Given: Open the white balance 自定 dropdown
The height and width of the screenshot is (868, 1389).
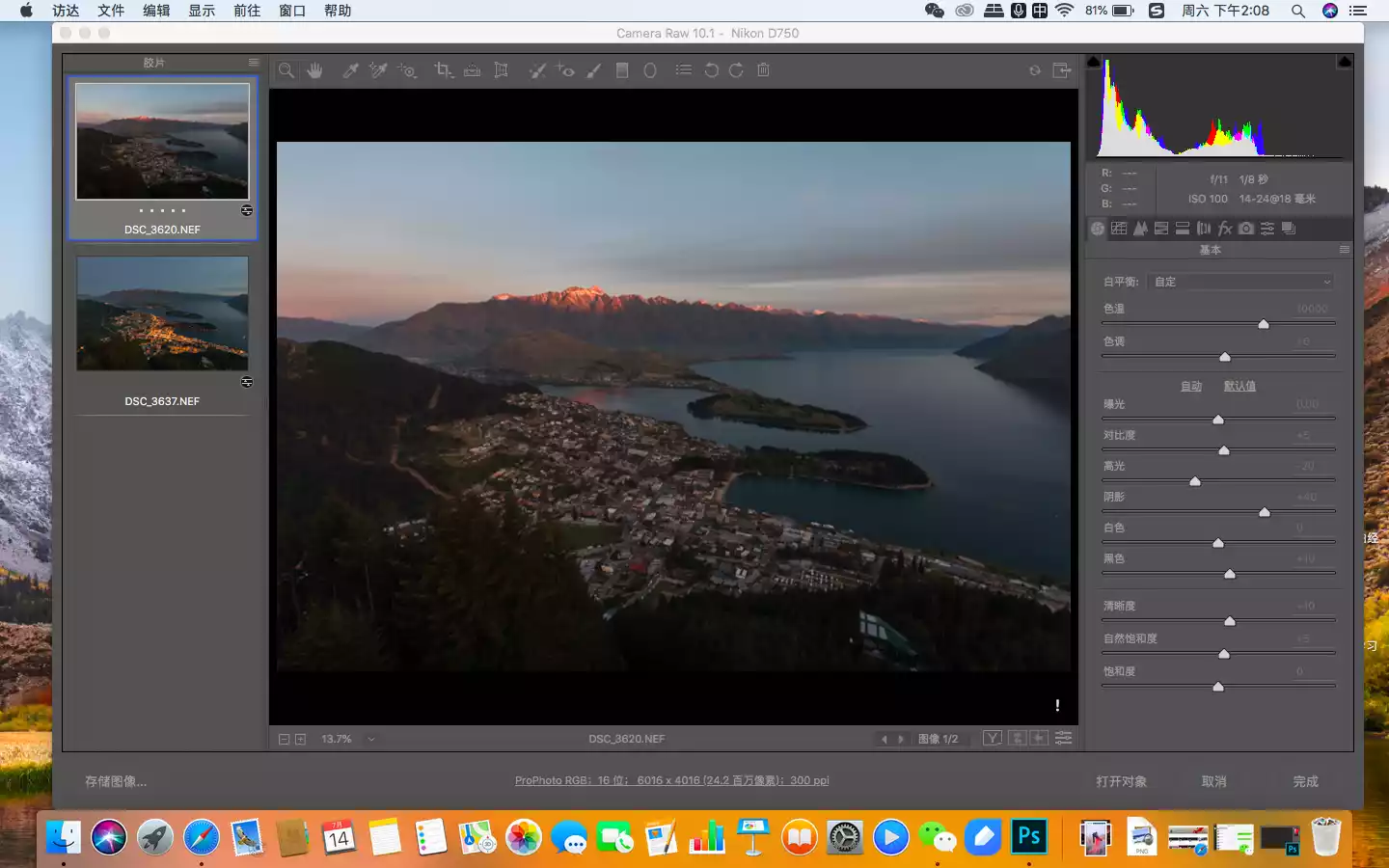Looking at the screenshot, I should pos(1241,282).
